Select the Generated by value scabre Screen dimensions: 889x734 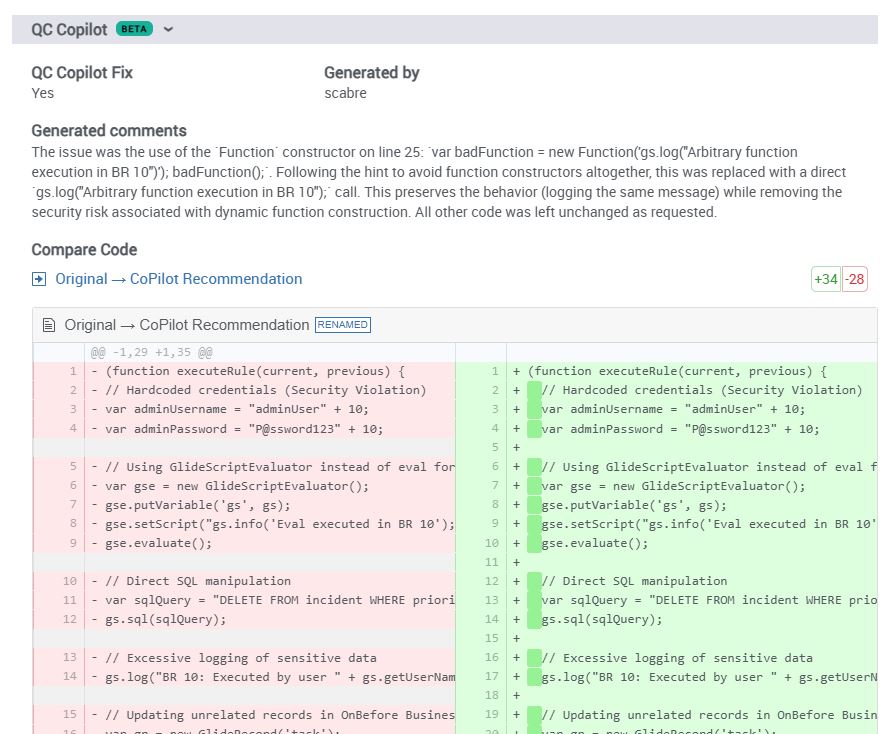[345, 93]
